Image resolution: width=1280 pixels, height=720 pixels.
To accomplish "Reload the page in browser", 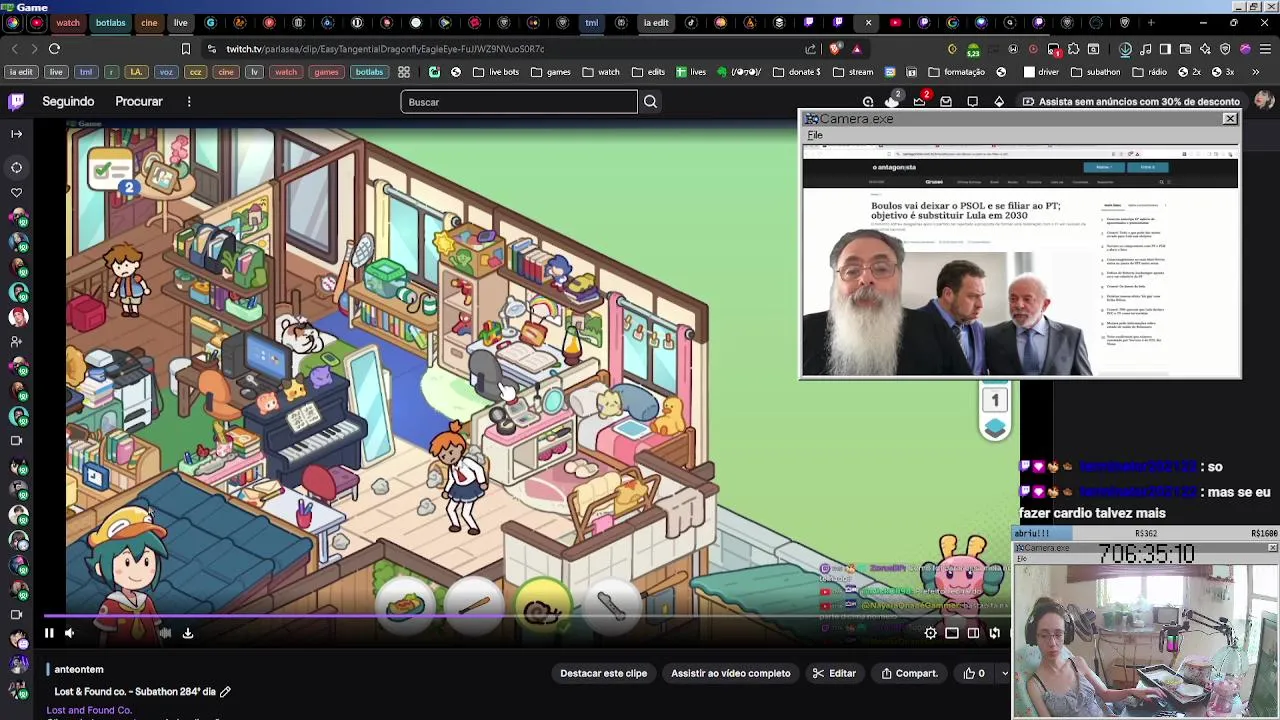I will (54, 48).
